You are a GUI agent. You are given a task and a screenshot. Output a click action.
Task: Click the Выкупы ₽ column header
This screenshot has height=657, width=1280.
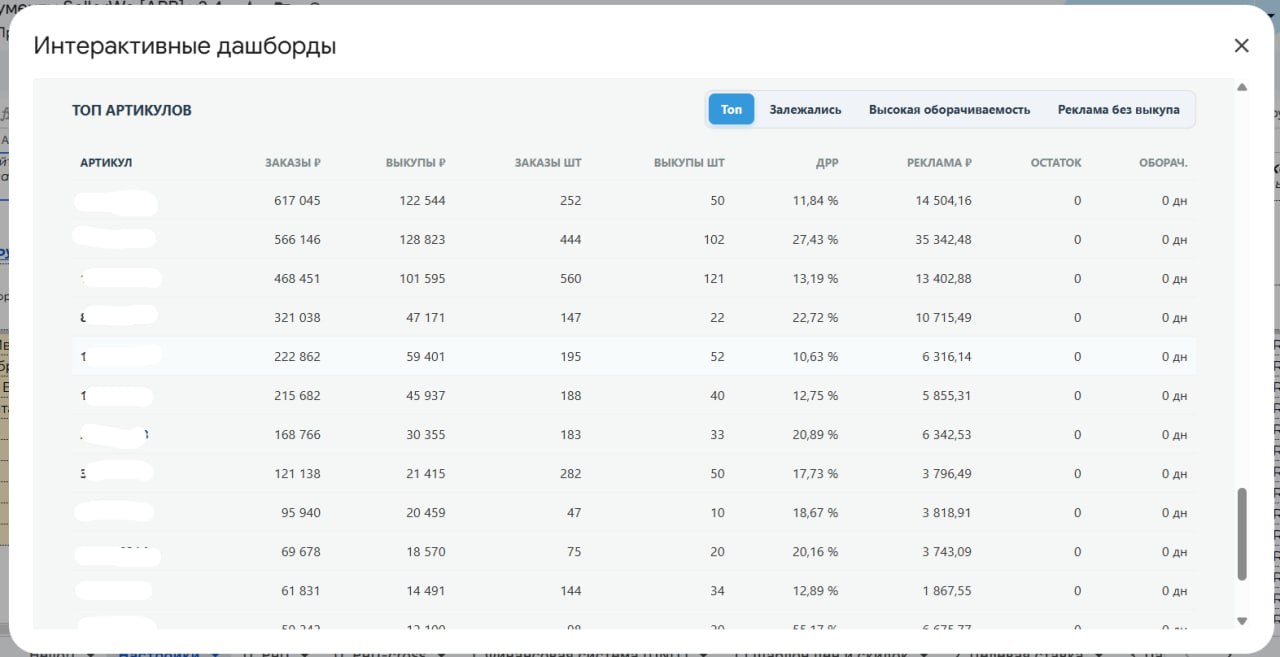click(x=416, y=162)
